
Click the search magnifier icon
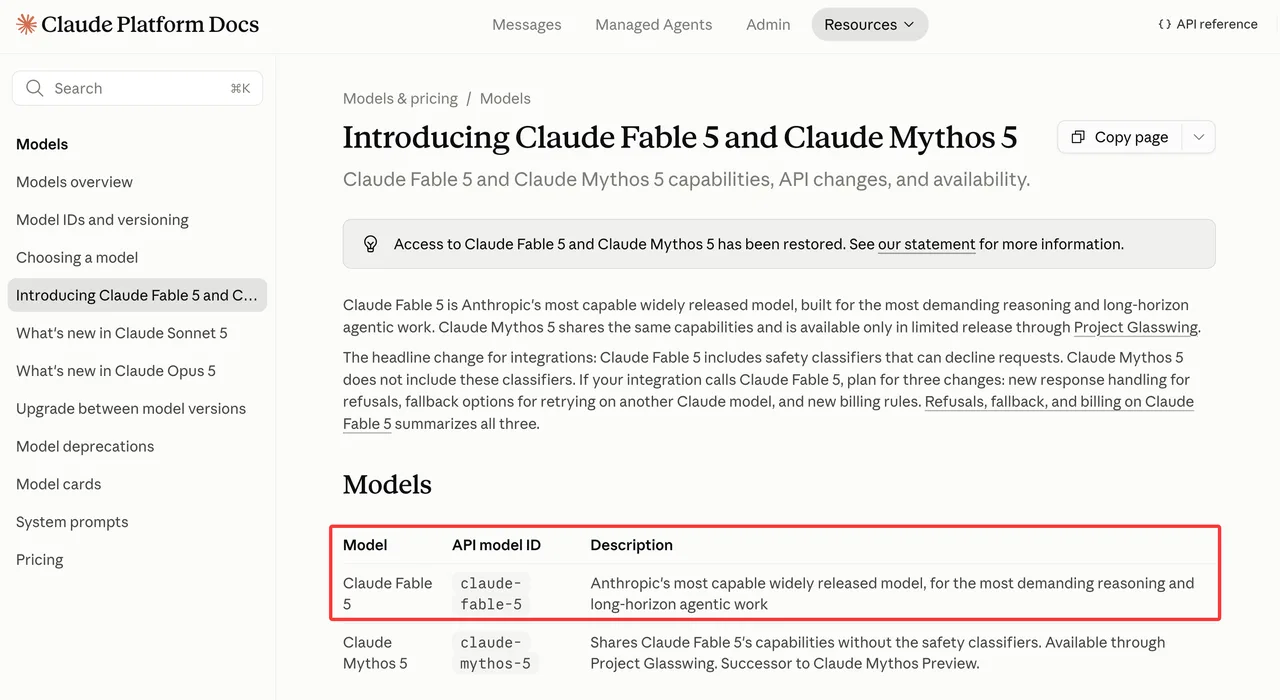(34, 88)
